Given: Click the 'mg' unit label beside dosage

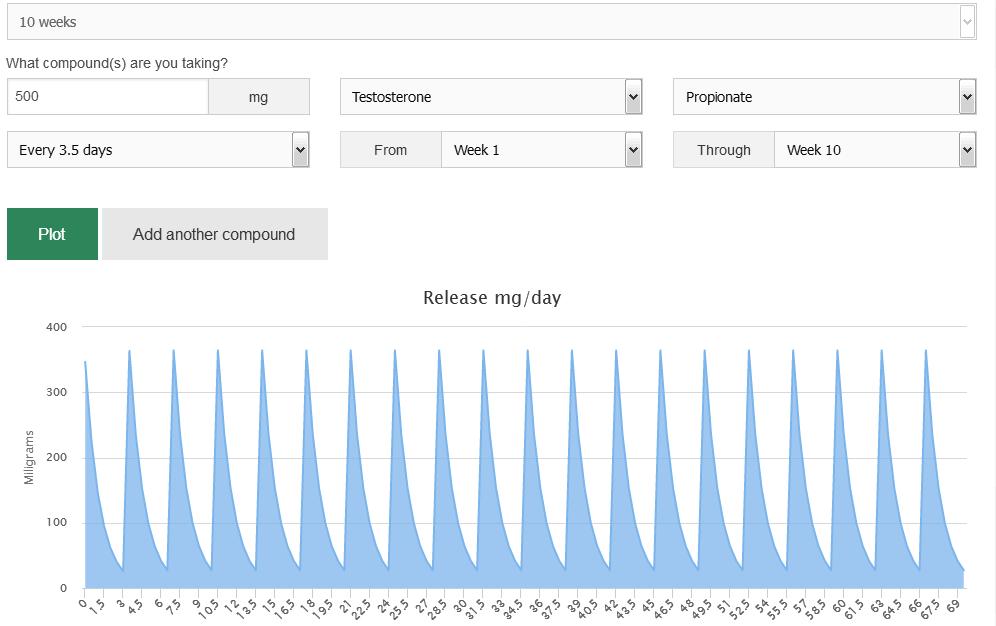Looking at the screenshot, I should pos(259,97).
